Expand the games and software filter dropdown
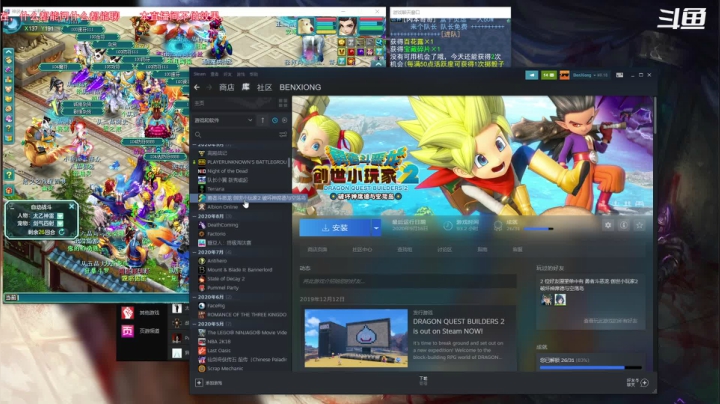The width and height of the screenshot is (720, 404). click(x=224, y=120)
